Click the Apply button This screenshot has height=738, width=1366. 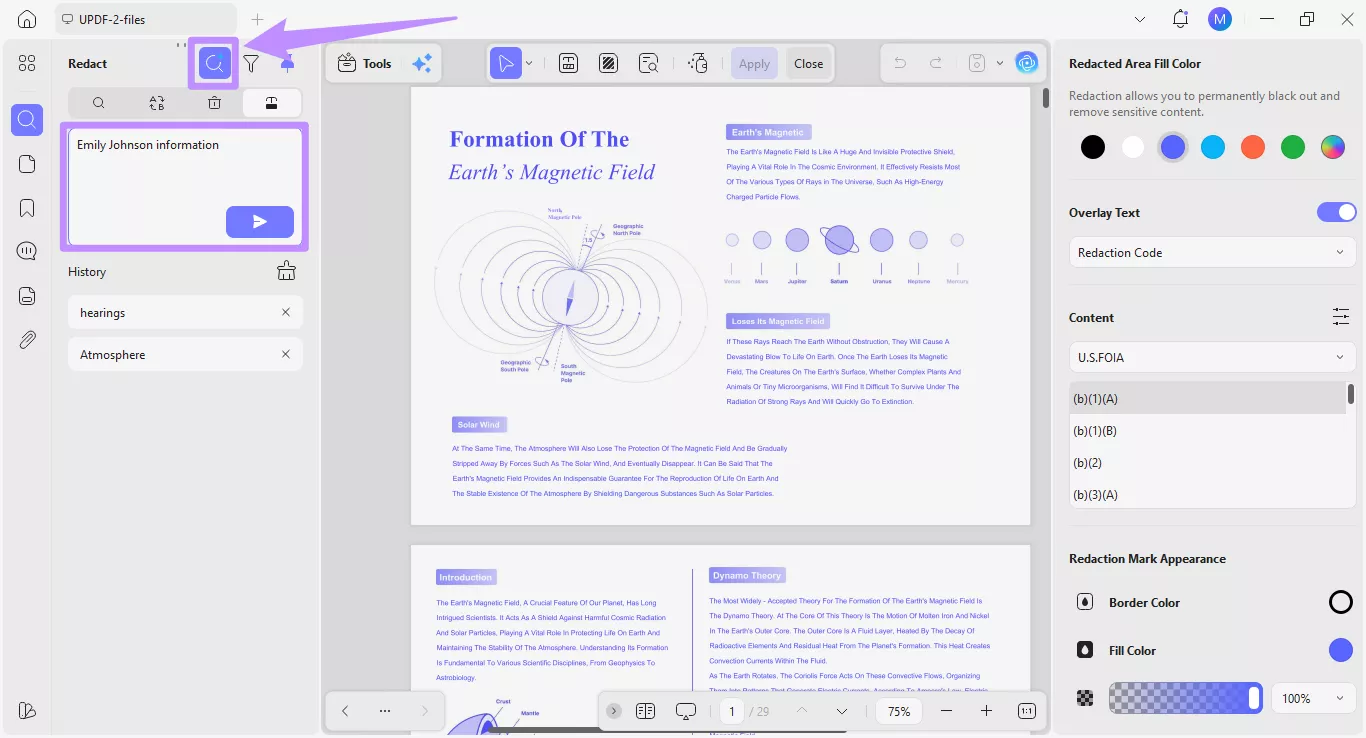pyautogui.click(x=754, y=63)
